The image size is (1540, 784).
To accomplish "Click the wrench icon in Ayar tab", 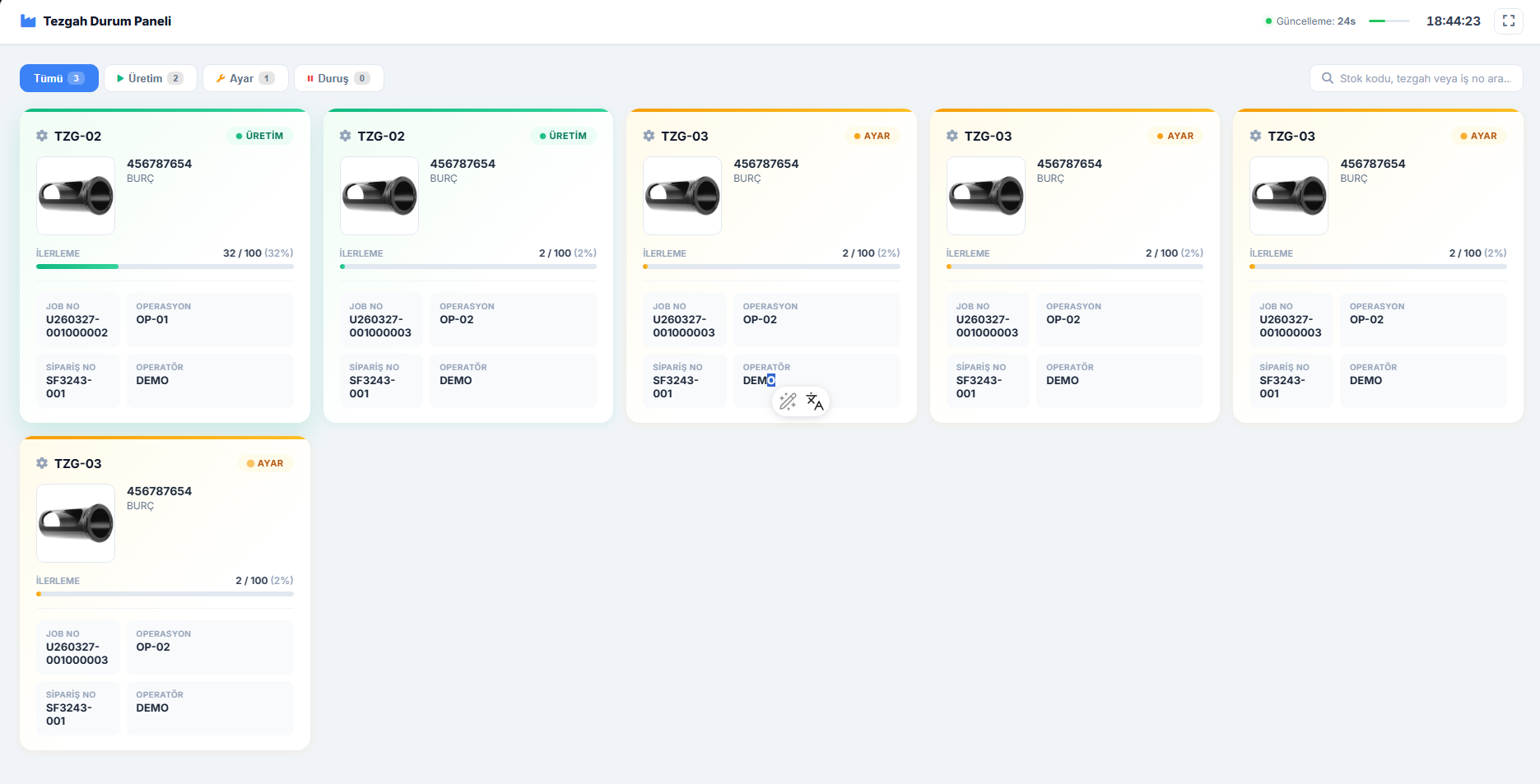I will (x=221, y=79).
